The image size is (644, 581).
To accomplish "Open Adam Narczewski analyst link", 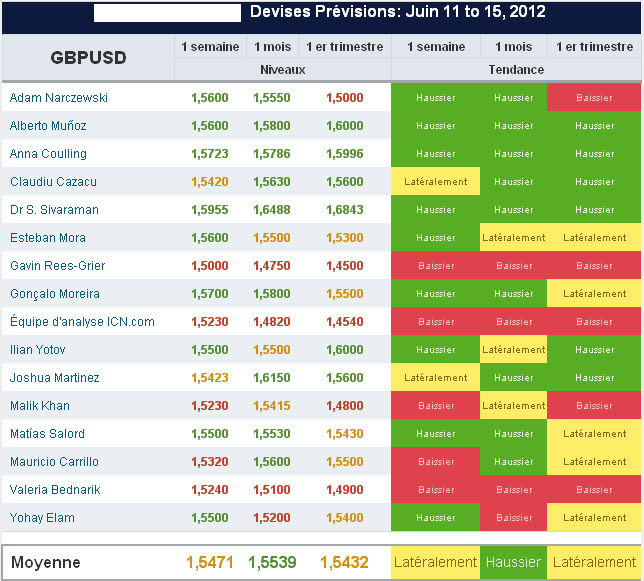I will point(59,98).
